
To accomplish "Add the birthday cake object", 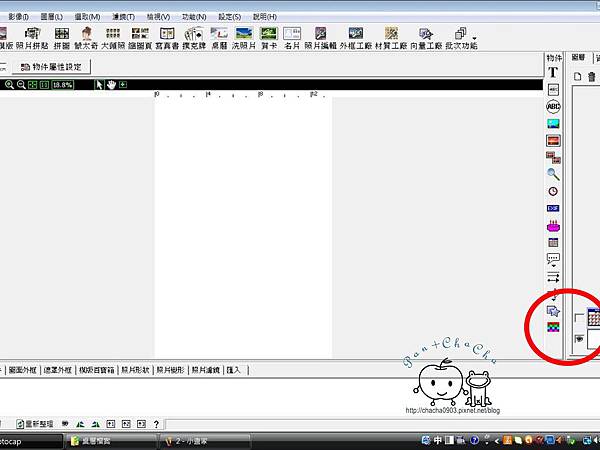I will tap(553, 226).
